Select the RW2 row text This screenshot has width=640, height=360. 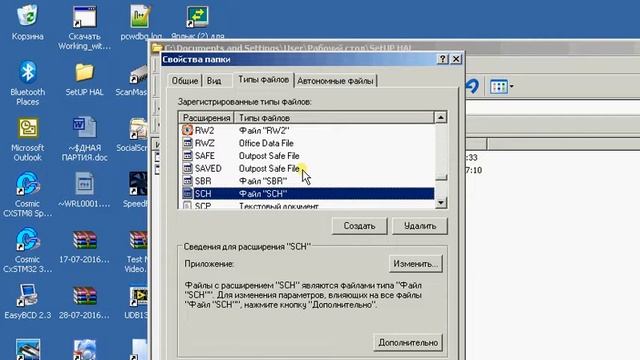[204, 131]
